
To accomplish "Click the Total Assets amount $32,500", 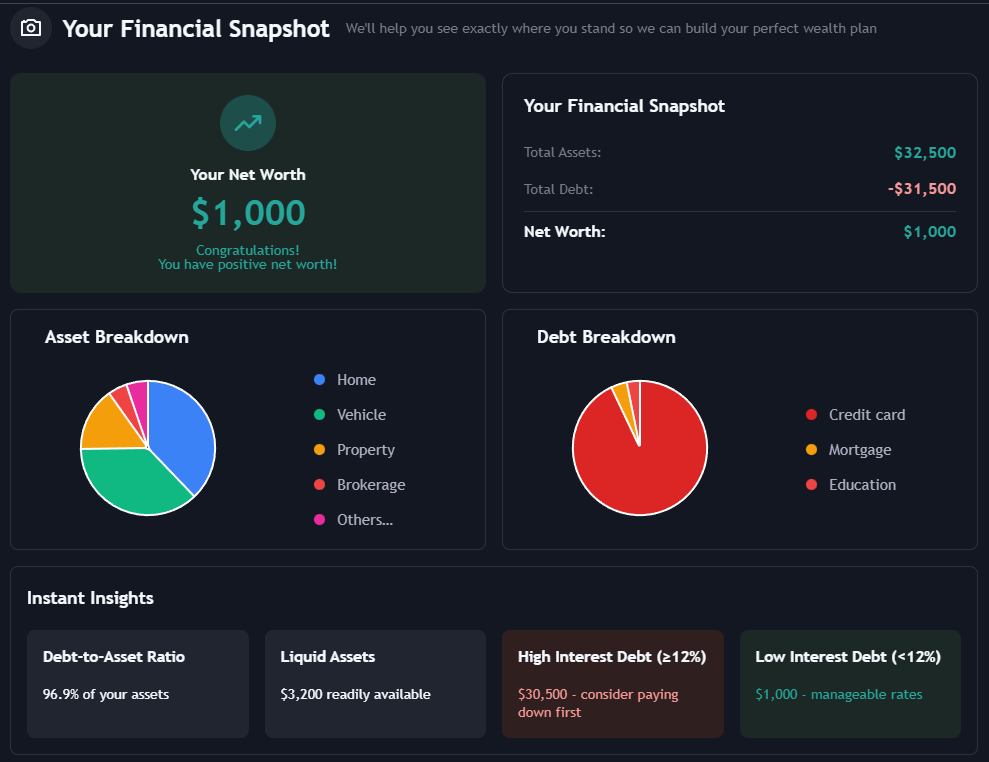I will [925, 153].
